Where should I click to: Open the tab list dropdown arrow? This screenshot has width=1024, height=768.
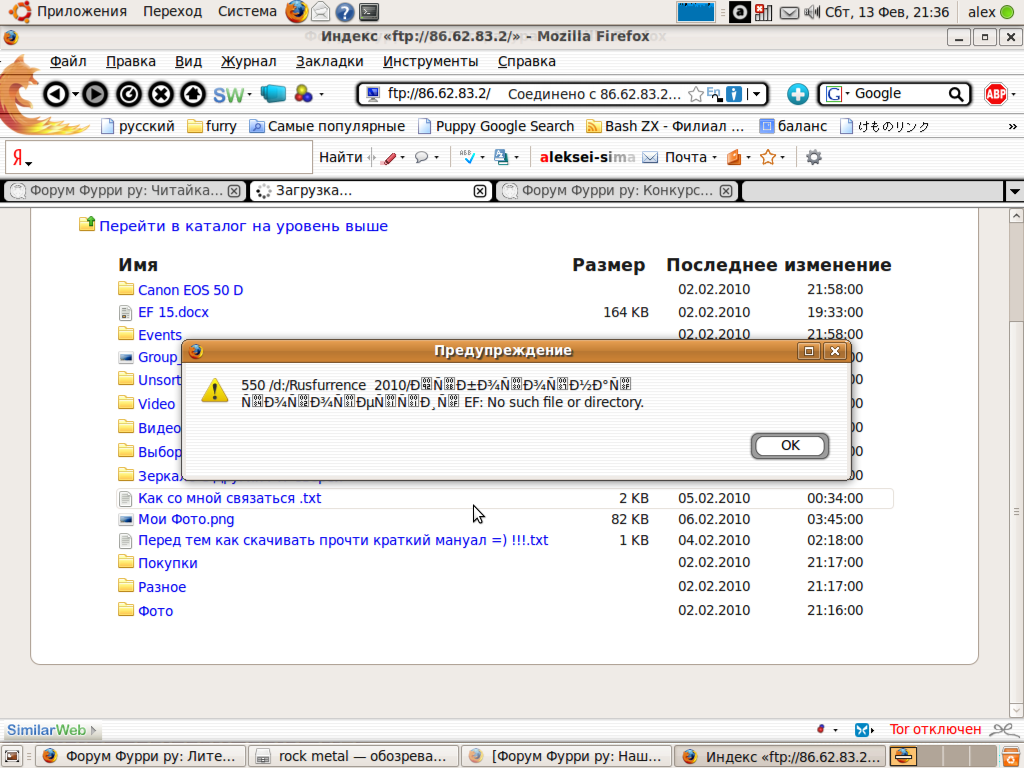pyautogui.click(x=1014, y=191)
